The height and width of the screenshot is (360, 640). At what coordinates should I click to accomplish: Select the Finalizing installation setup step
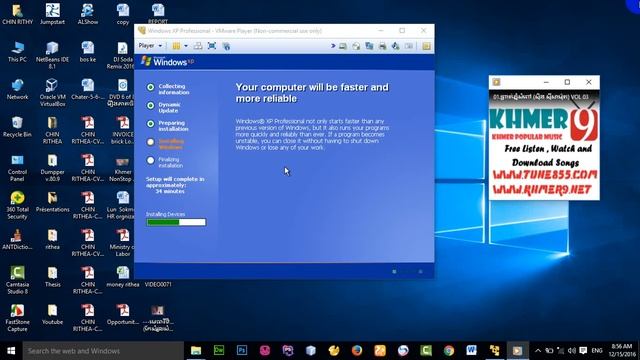pyautogui.click(x=165, y=162)
